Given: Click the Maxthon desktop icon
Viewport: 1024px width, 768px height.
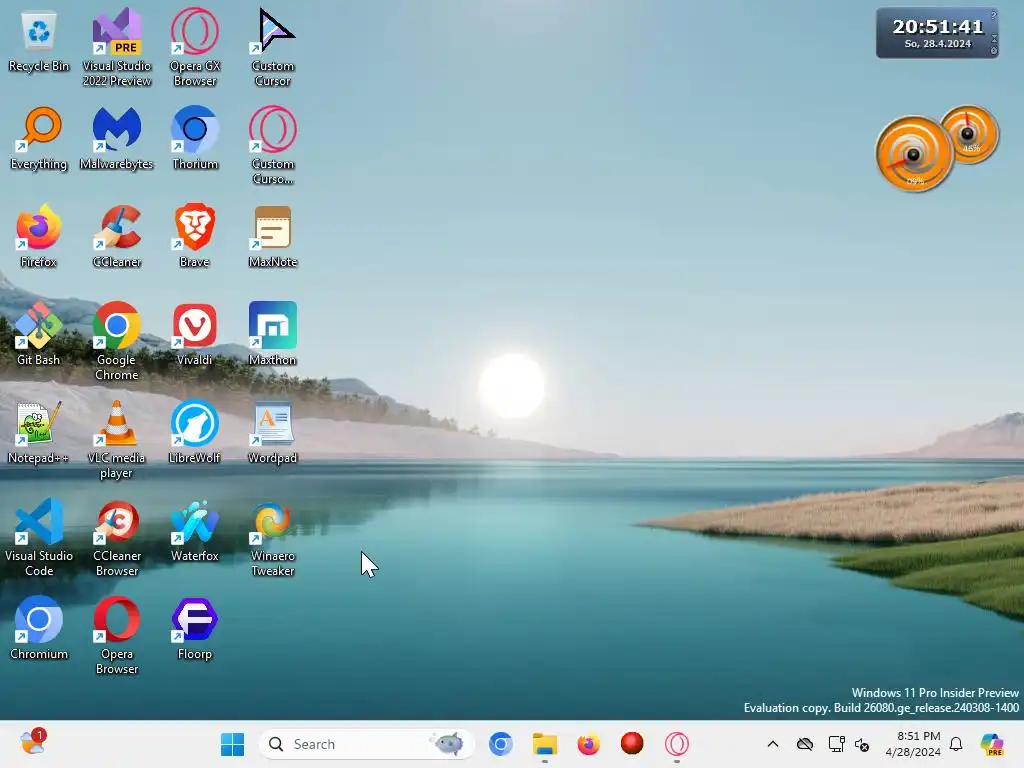Looking at the screenshot, I should [273, 335].
